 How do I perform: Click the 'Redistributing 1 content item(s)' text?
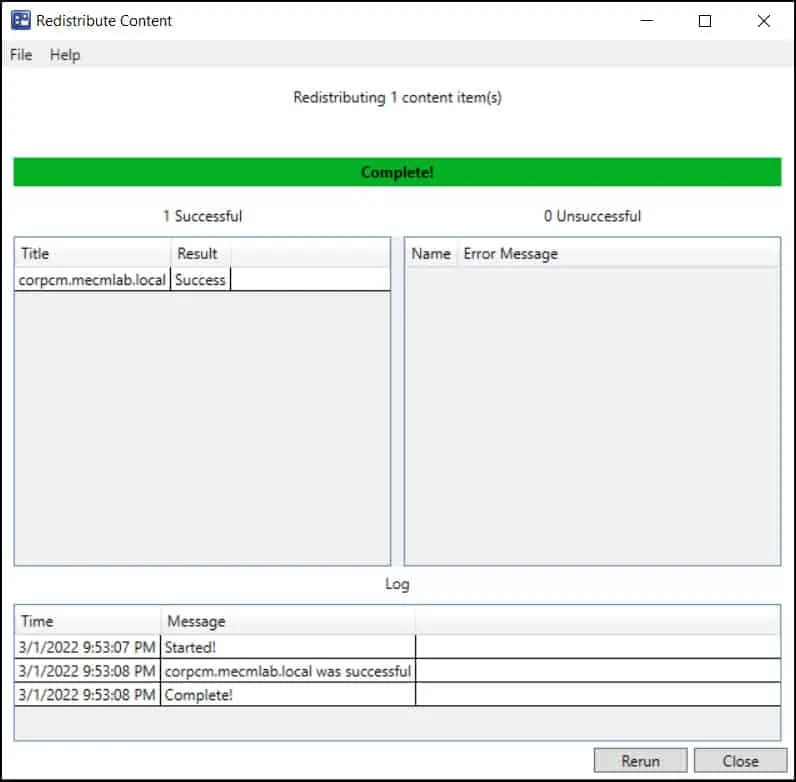click(x=397, y=97)
